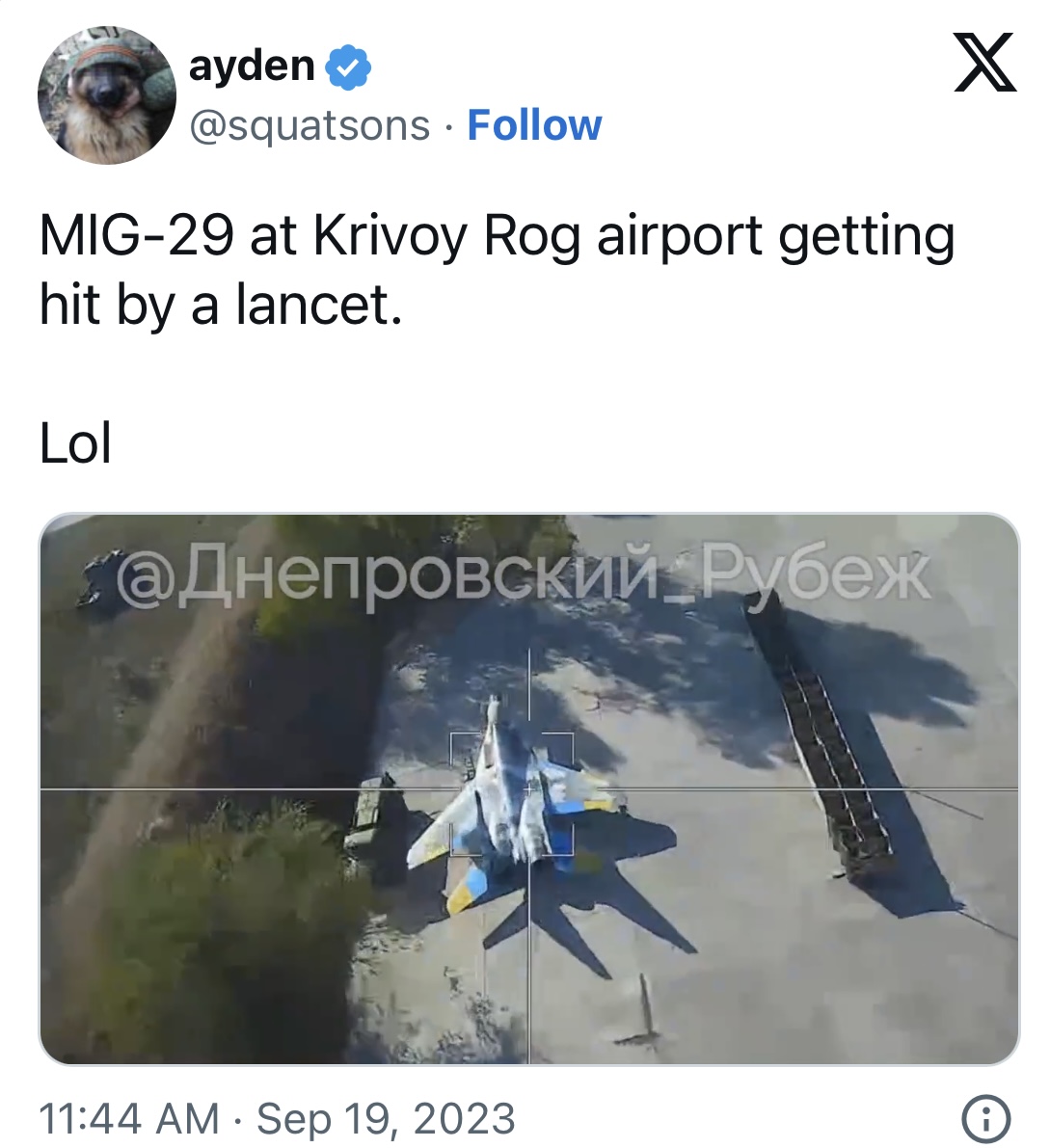Select the "Lol" text line
This screenshot has width=1050, height=1148.
(x=75, y=443)
